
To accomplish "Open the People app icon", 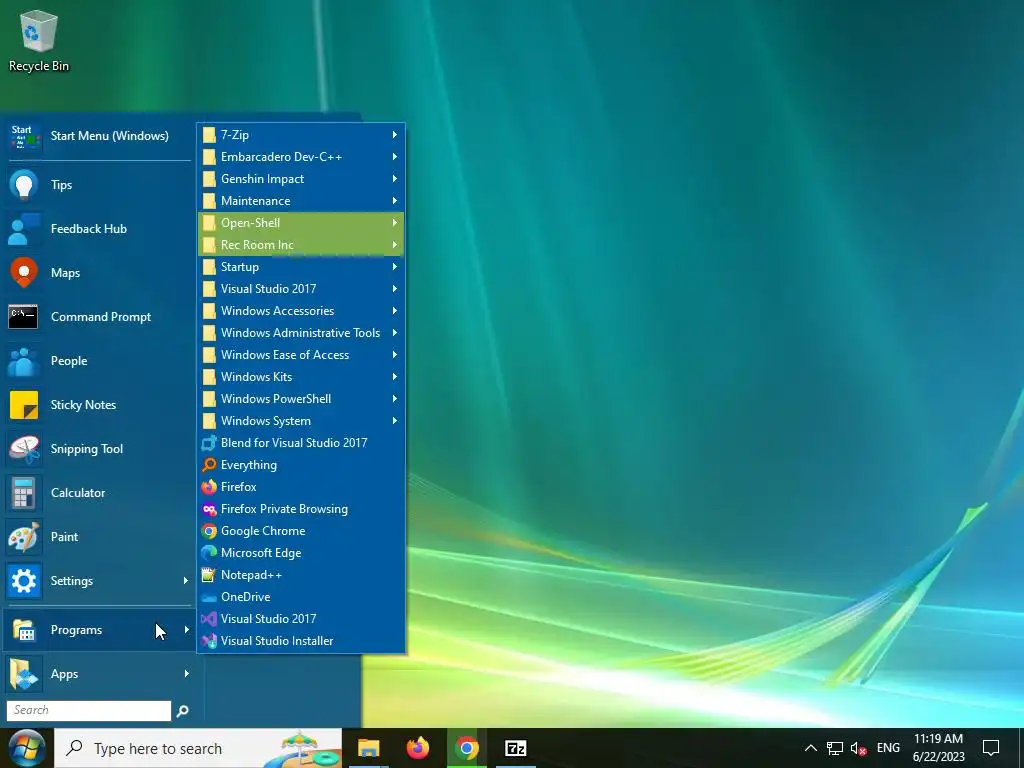I will click(x=24, y=360).
